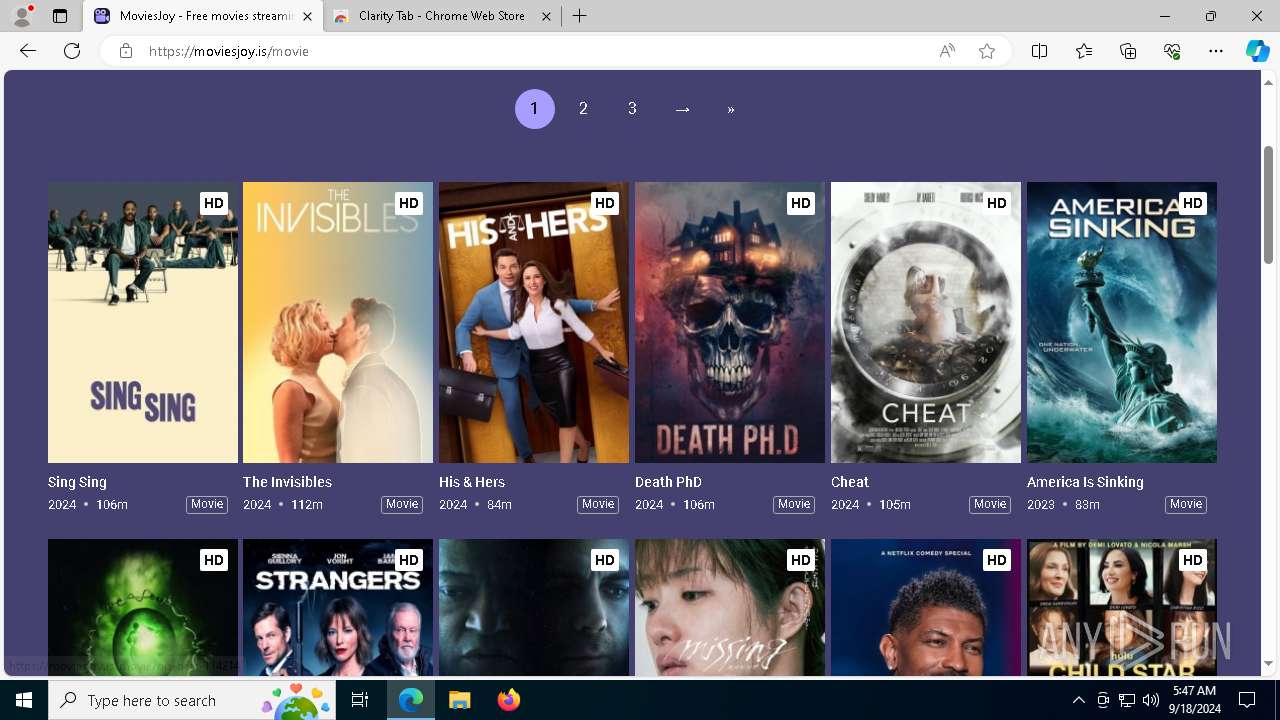Open Cheat movie poster
Viewport: 1280px width, 720px height.
click(x=926, y=322)
